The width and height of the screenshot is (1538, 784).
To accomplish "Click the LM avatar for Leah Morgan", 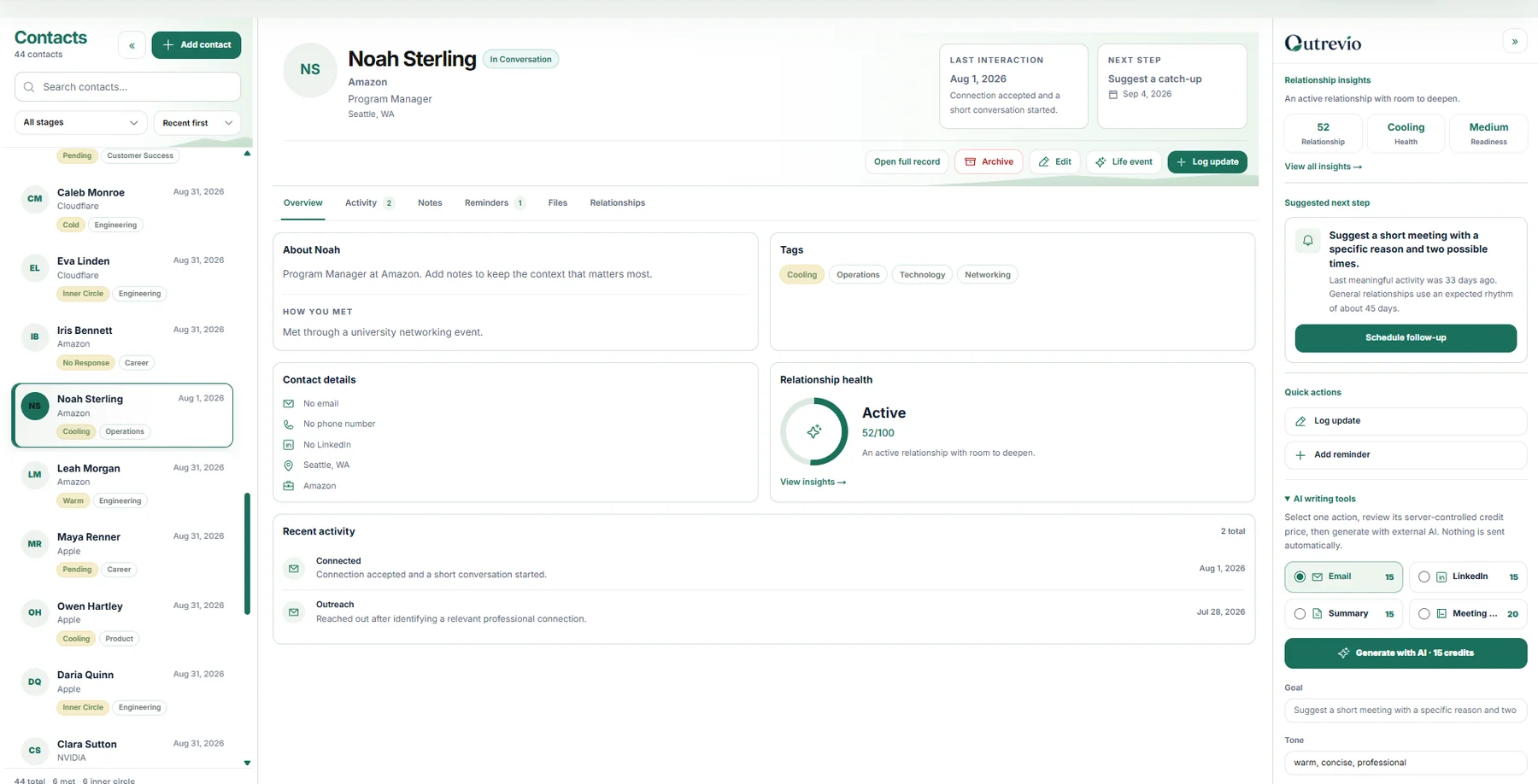I will click(x=34, y=475).
